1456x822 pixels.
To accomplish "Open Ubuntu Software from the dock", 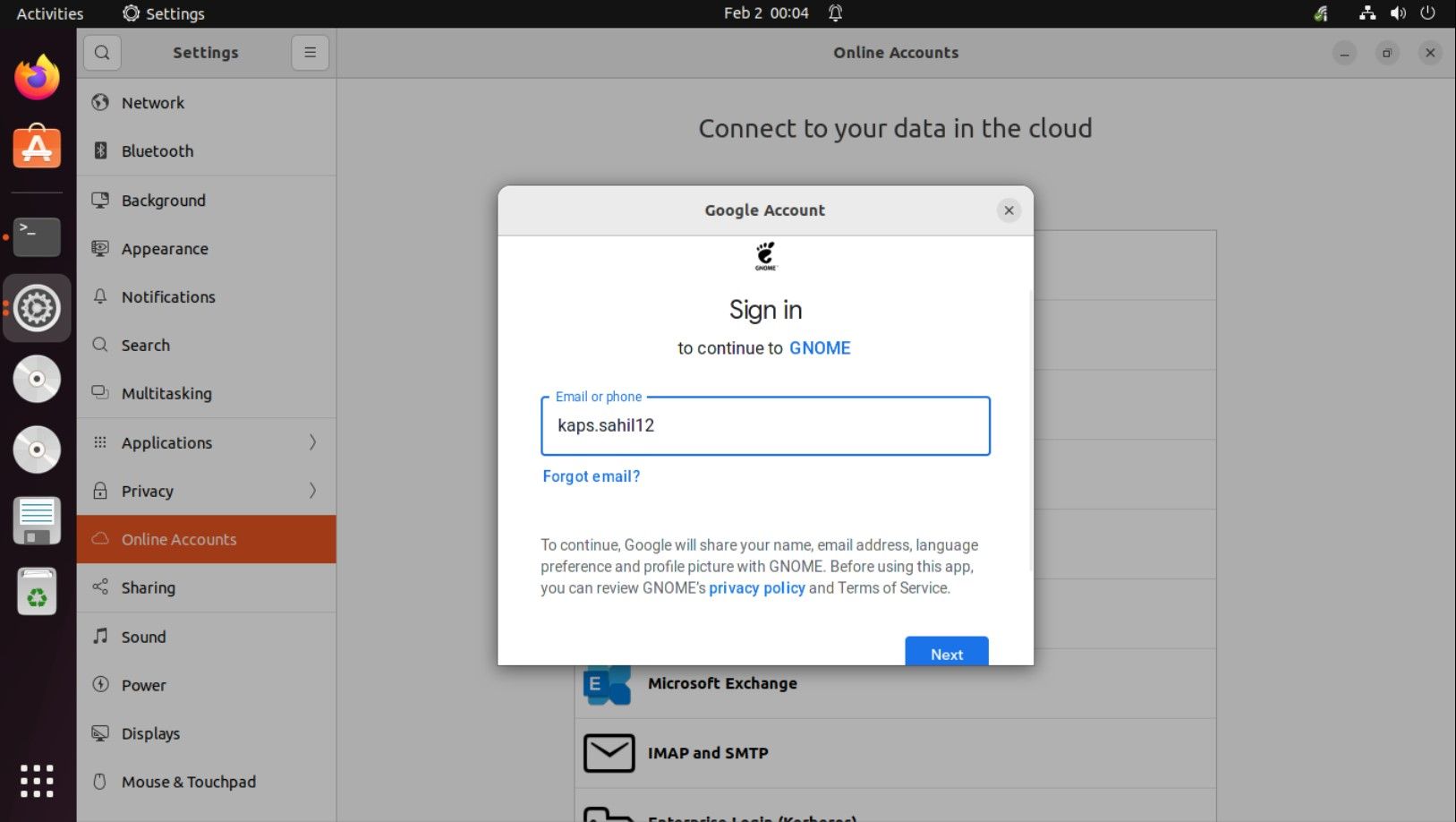I will tap(37, 148).
